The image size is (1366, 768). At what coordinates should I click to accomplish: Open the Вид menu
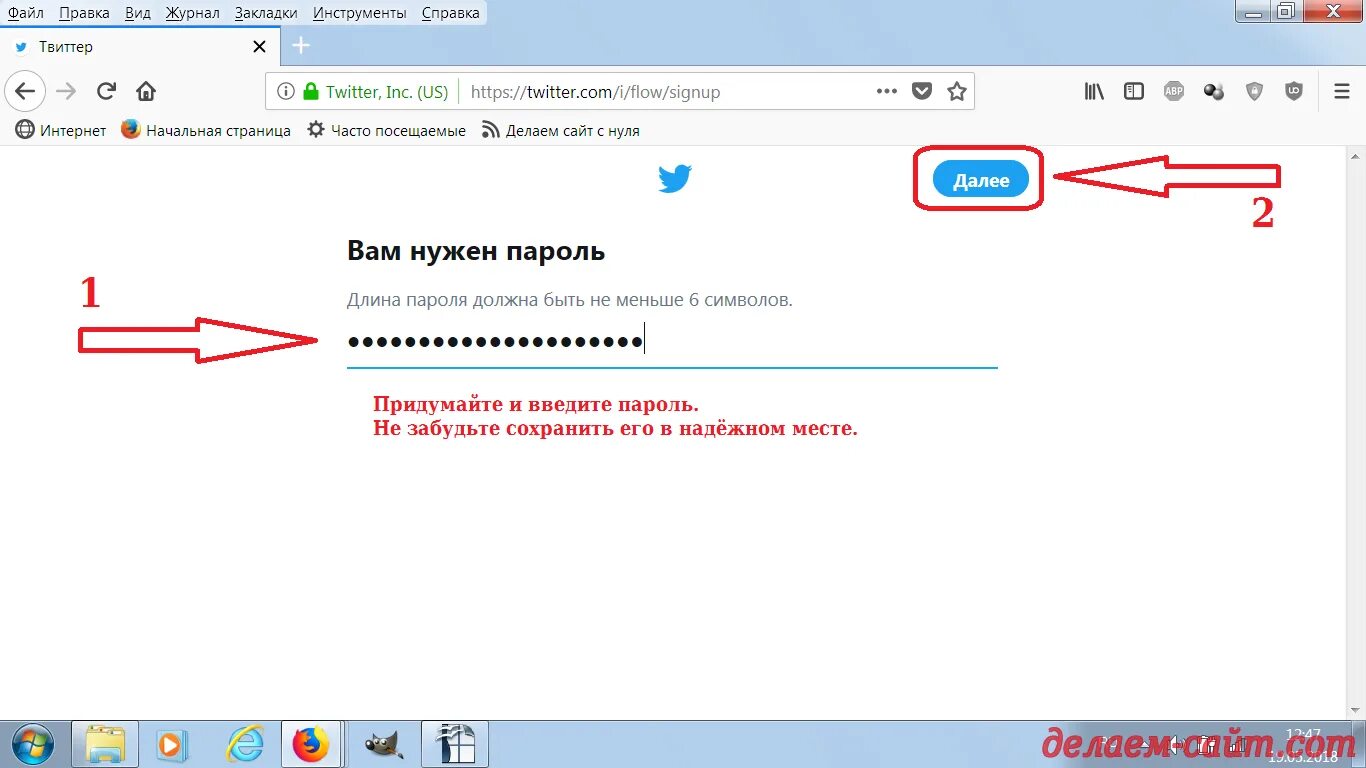pyautogui.click(x=138, y=13)
